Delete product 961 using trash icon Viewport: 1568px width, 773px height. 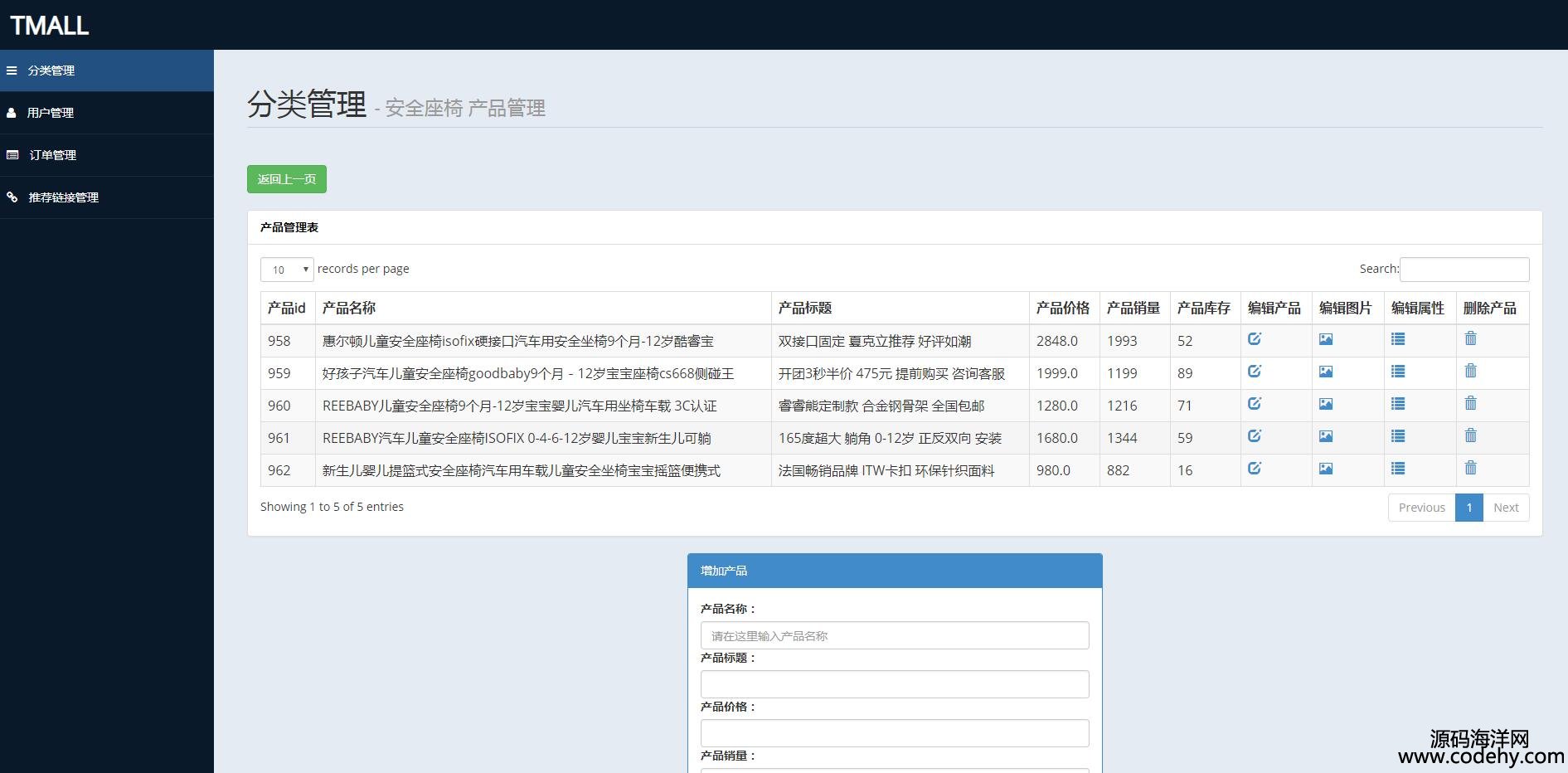(1470, 435)
